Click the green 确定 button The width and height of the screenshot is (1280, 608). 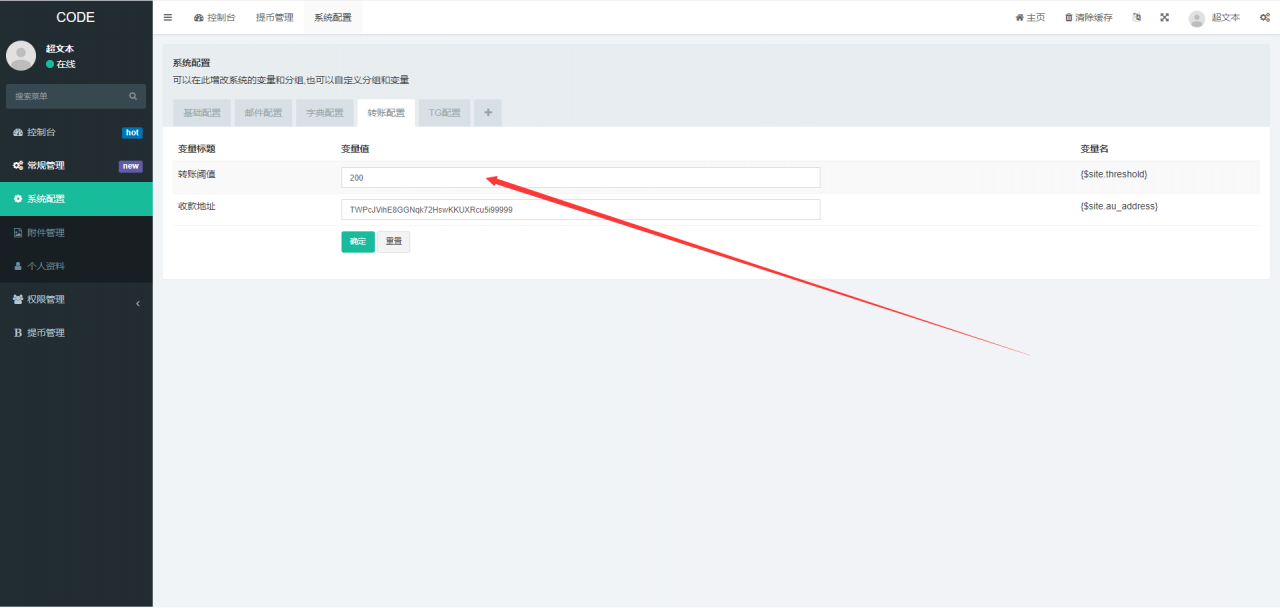click(x=358, y=242)
